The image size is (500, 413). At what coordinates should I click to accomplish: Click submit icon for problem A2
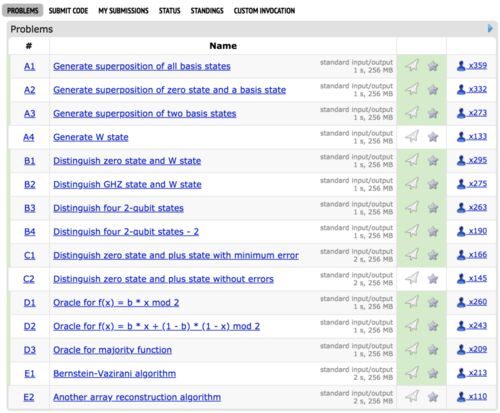[412, 89]
